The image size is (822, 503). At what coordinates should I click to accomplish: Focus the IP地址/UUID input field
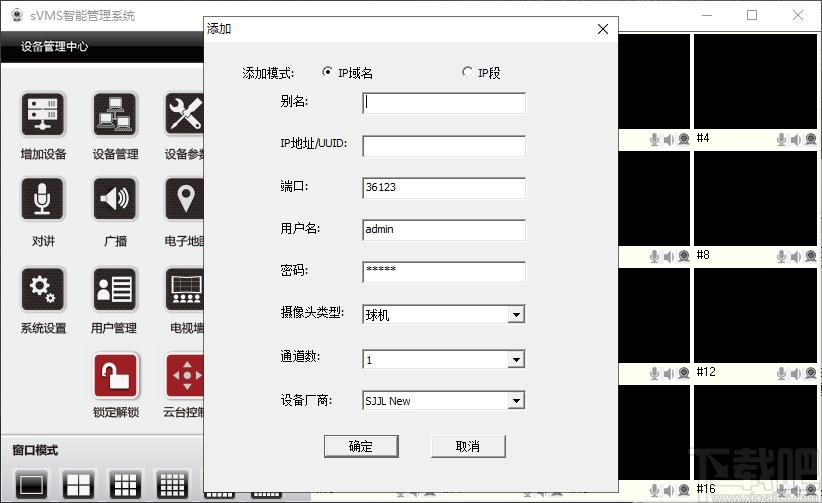click(444, 146)
